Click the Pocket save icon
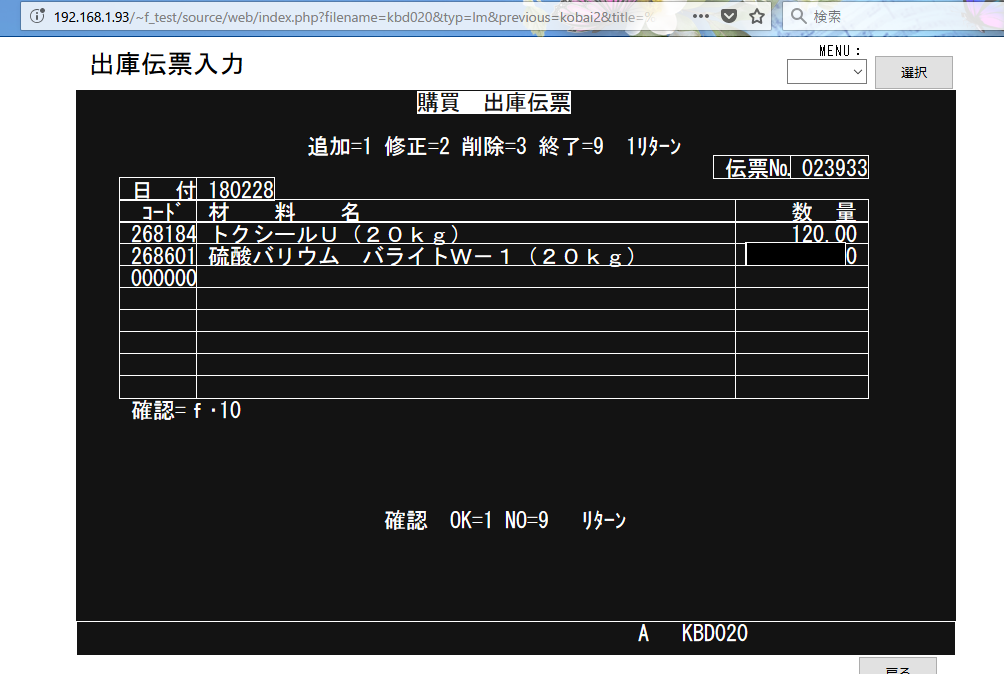1004x674 pixels. click(730, 16)
